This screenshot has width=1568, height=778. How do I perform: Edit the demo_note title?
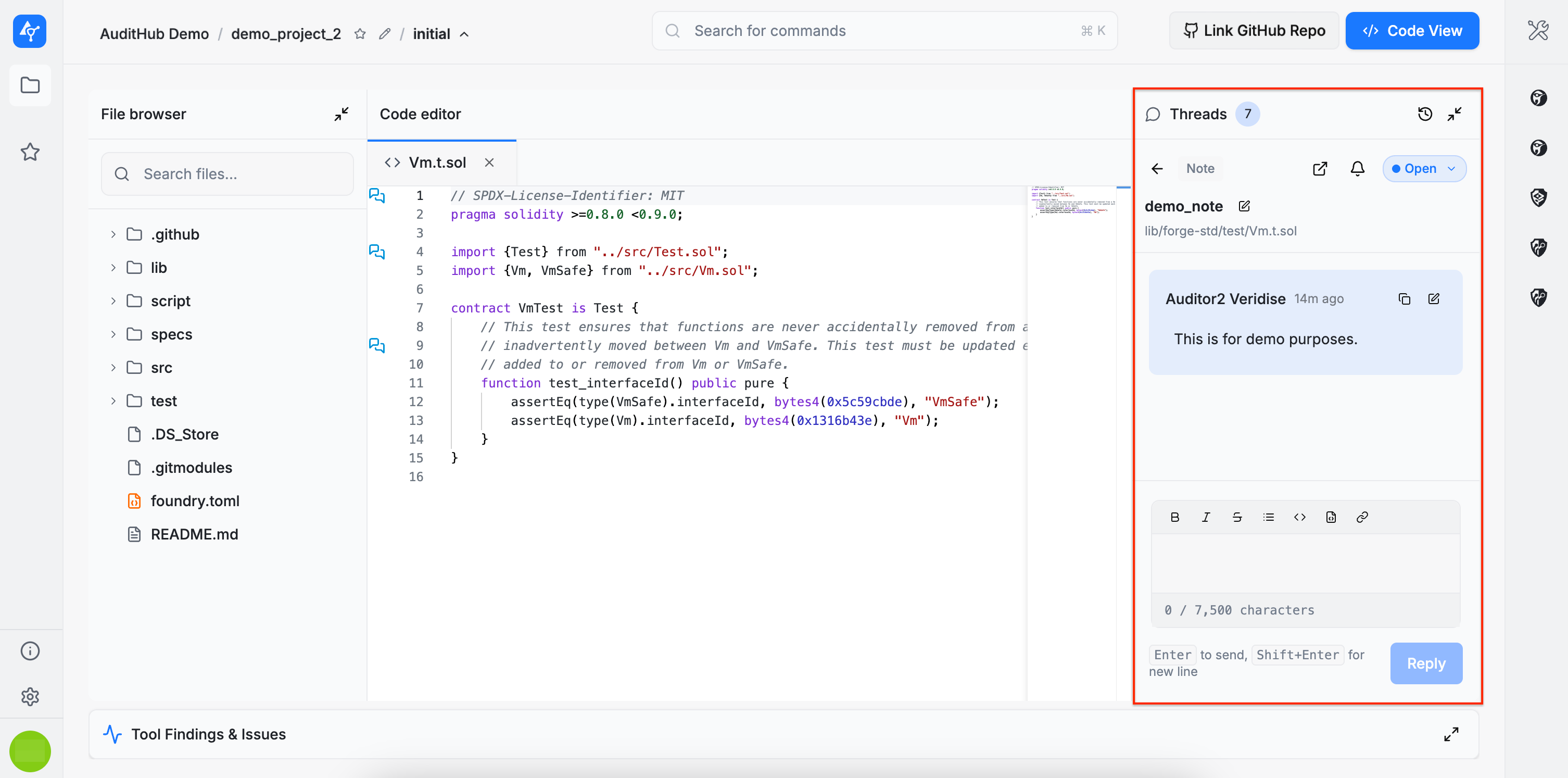[1244, 206]
